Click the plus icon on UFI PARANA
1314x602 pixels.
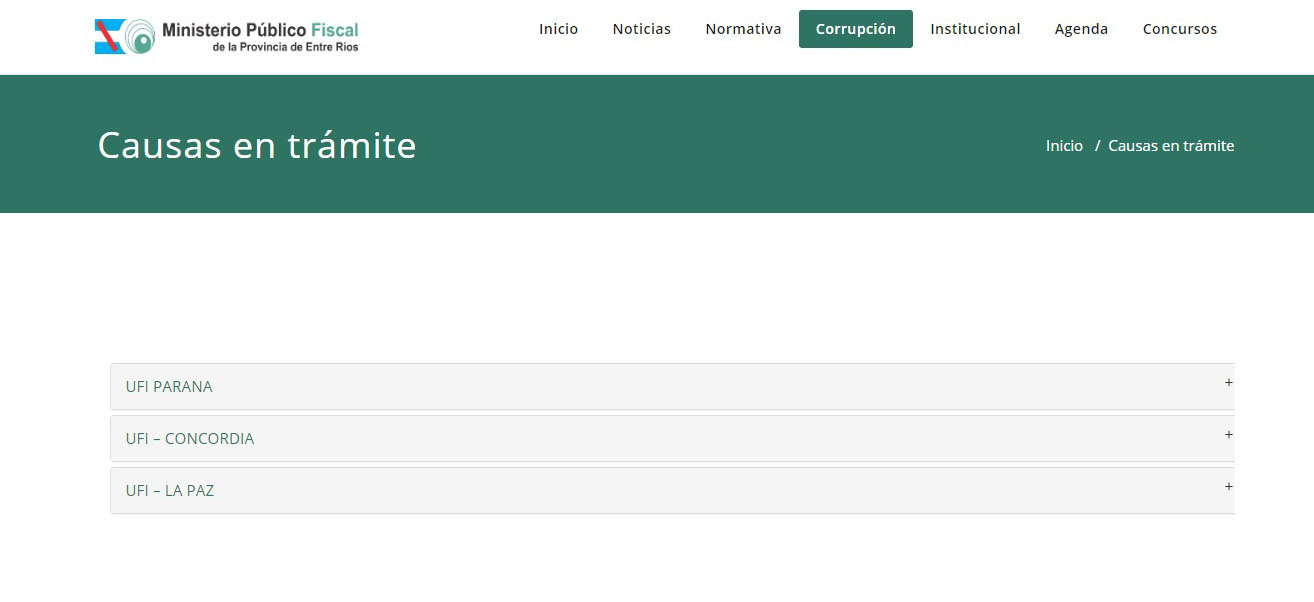click(x=1228, y=383)
